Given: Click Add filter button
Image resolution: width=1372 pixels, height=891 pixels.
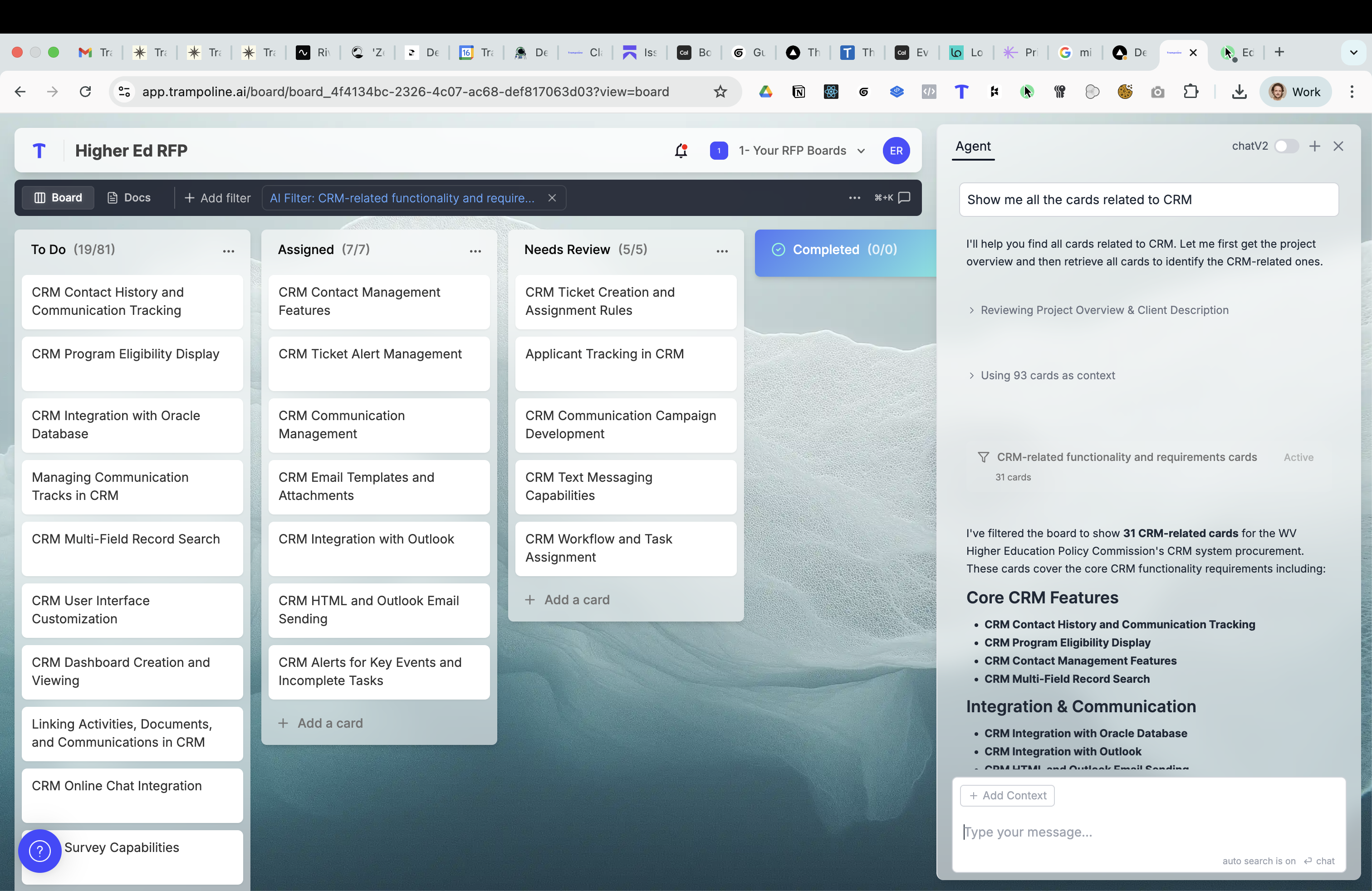Looking at the screenshot, I should click(217, 198).
